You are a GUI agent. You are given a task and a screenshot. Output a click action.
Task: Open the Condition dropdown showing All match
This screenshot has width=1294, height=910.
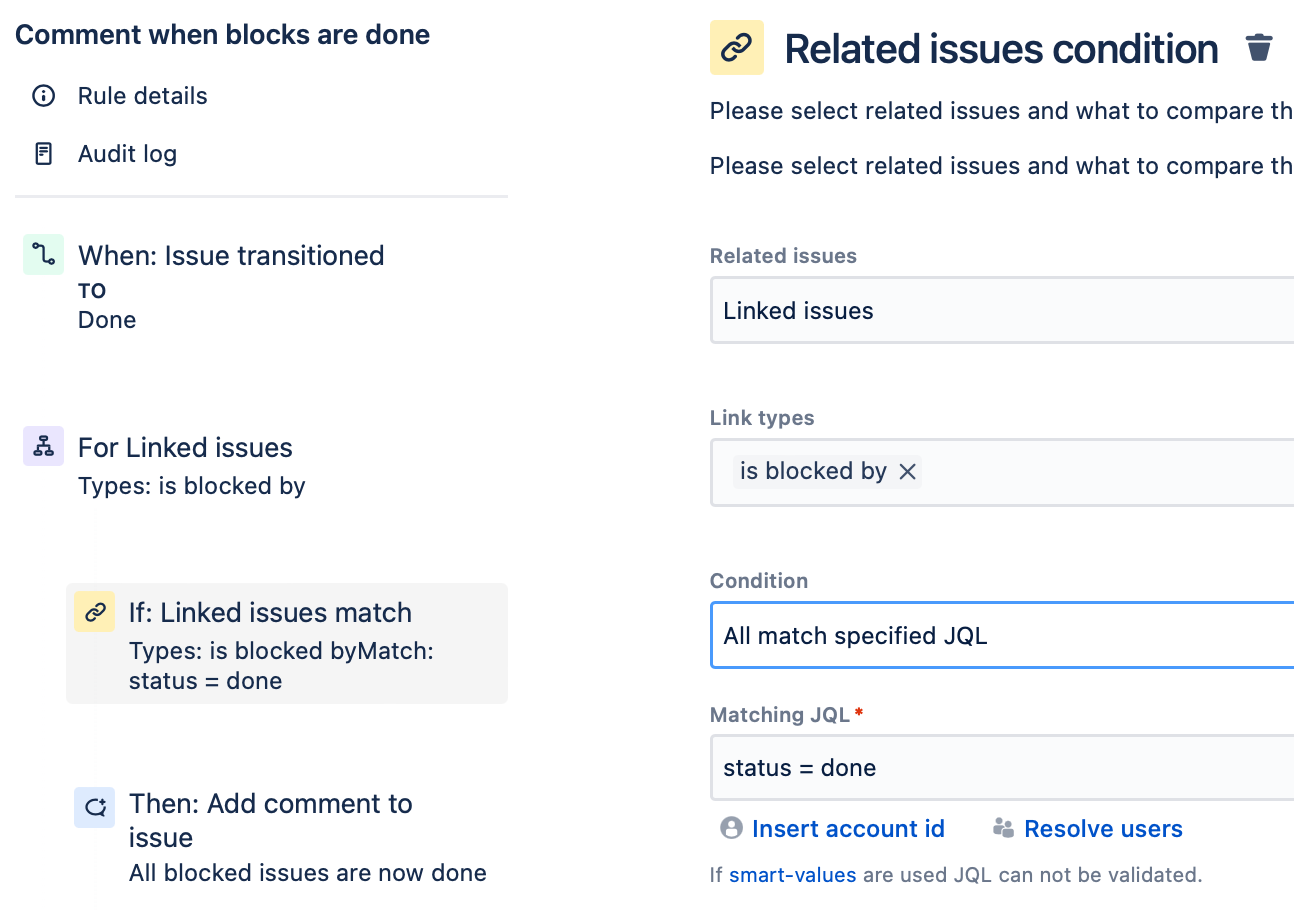pos(1000,635)
